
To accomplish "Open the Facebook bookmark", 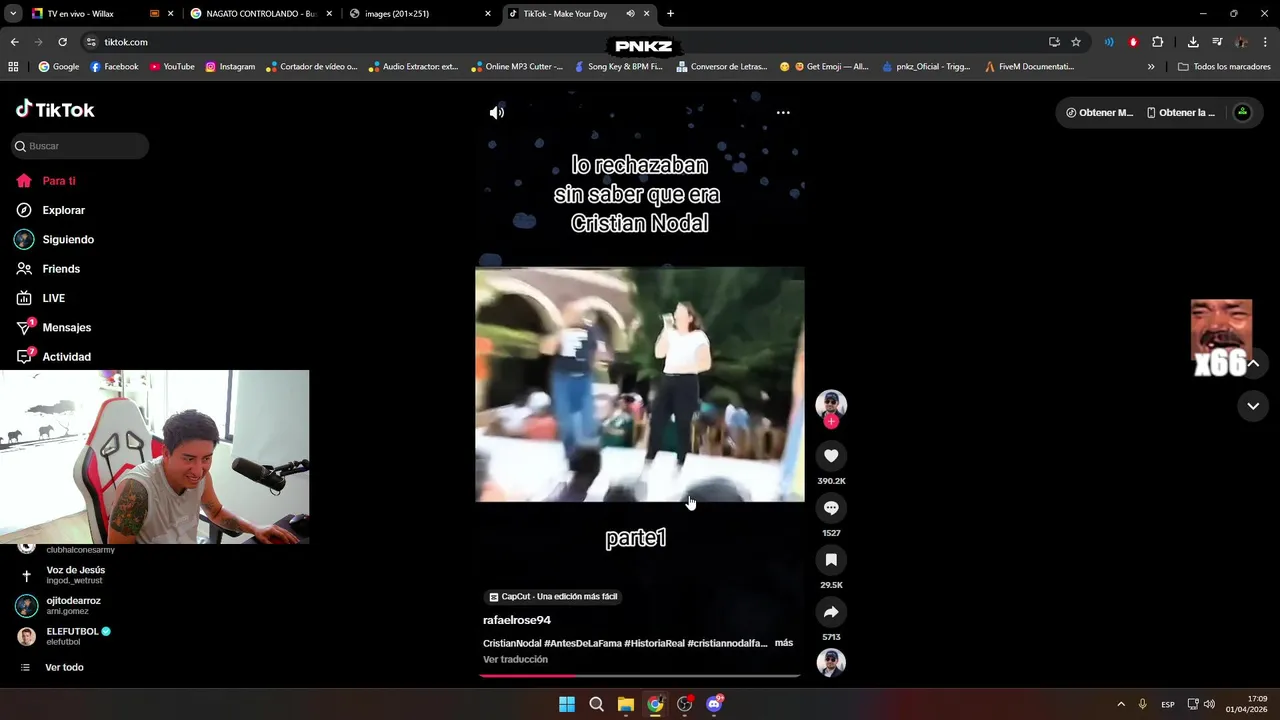I will [x=114, y=67].
